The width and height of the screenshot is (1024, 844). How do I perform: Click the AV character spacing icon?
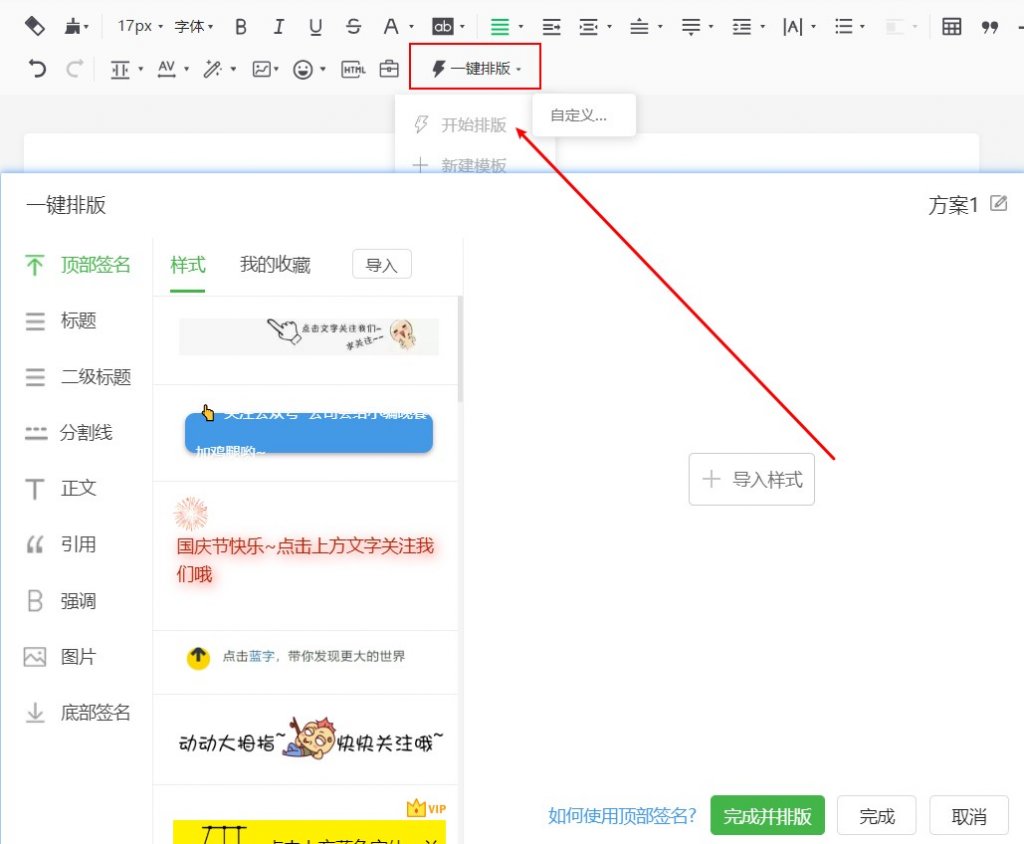click(167, 69)
